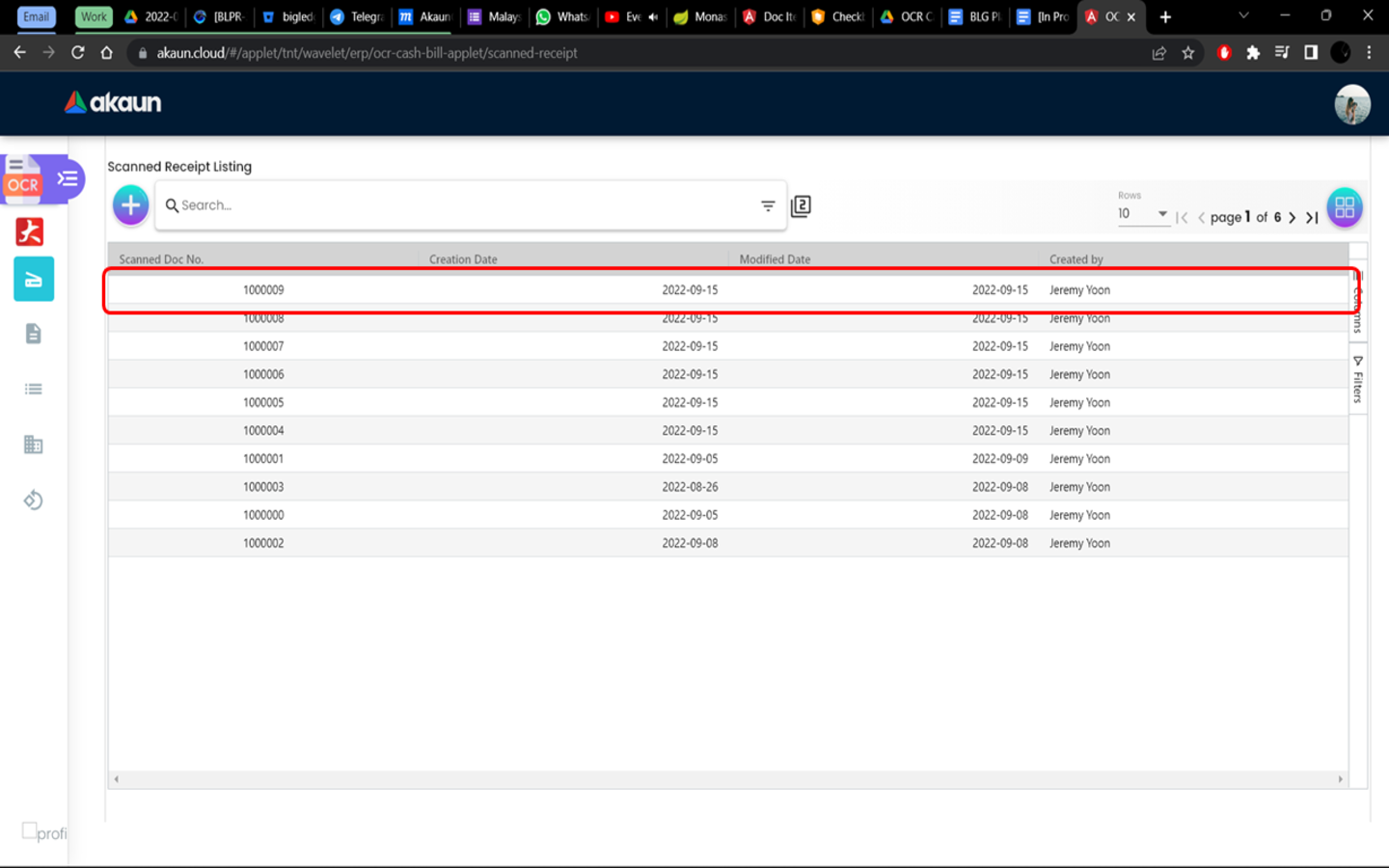The image size is (1389, 868).
Task: Jump to the last page
Action: [x=1312, y=218]
